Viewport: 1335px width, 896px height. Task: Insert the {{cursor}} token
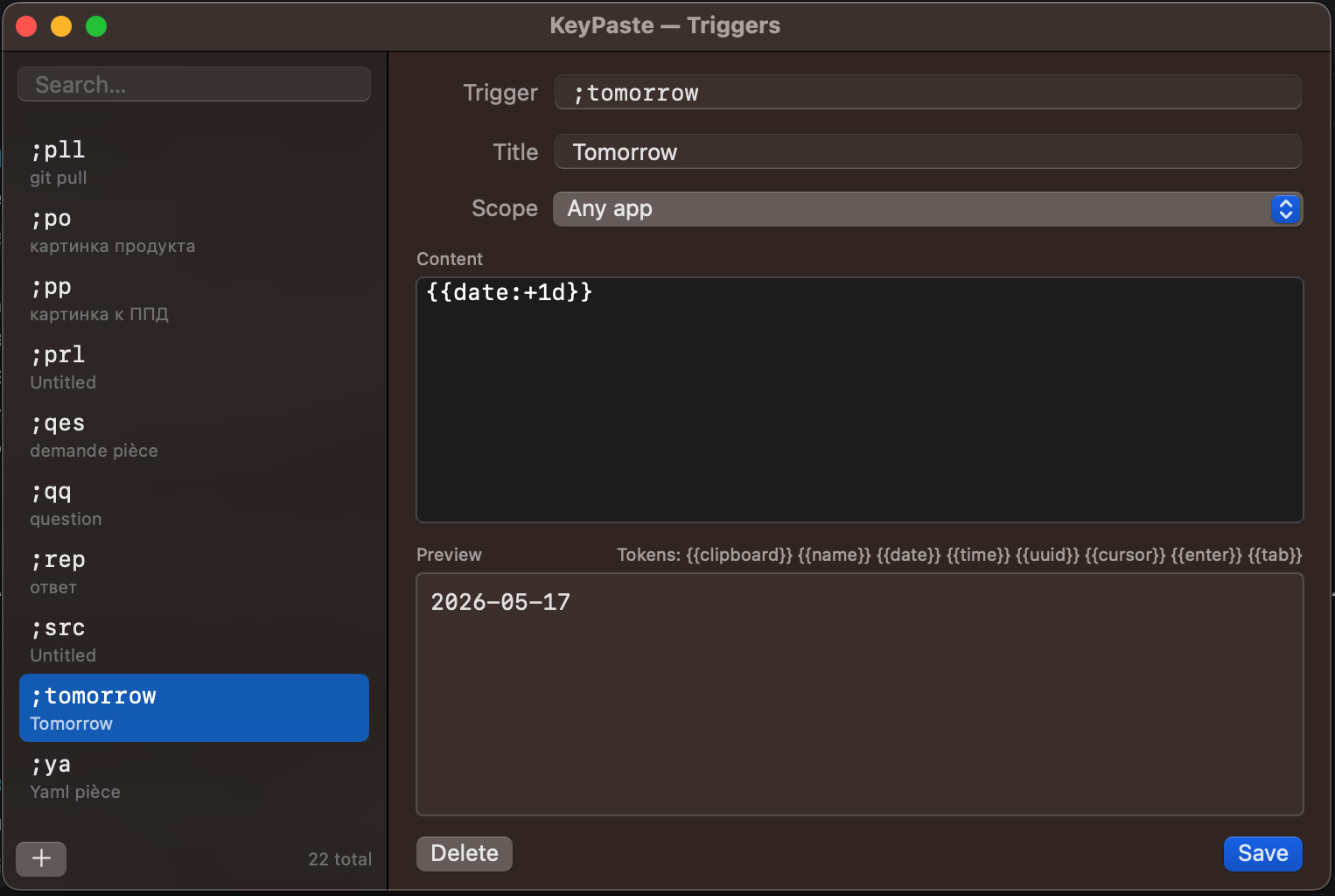(x=1125, y=555)
